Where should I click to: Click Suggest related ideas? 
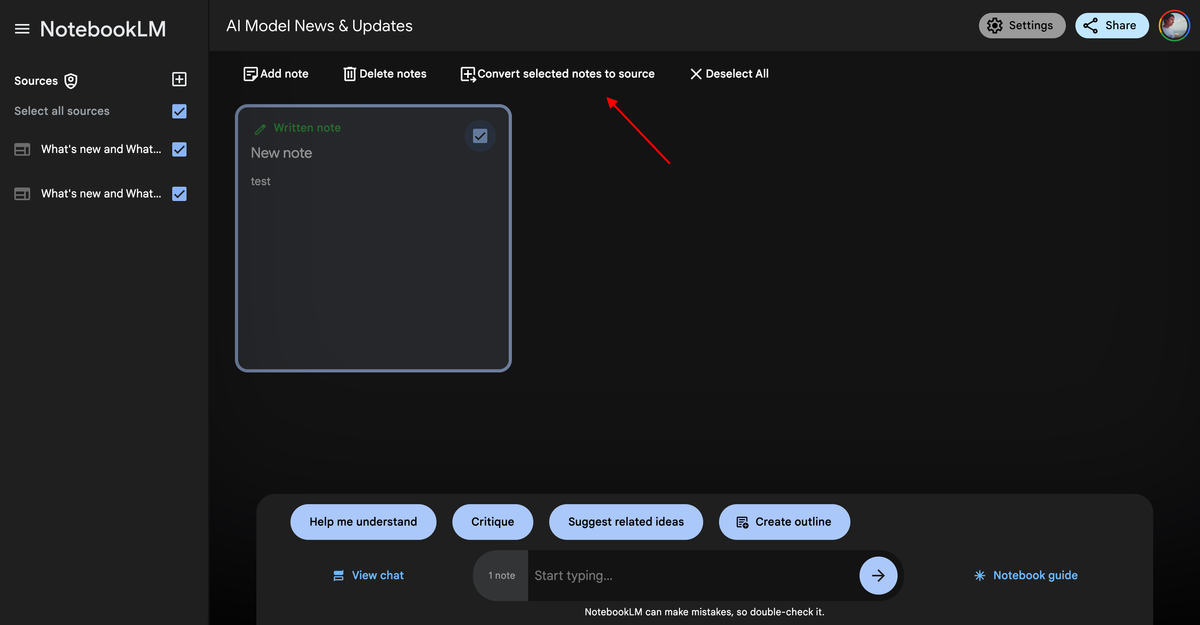pyautogui.click(x=626, y=521)
